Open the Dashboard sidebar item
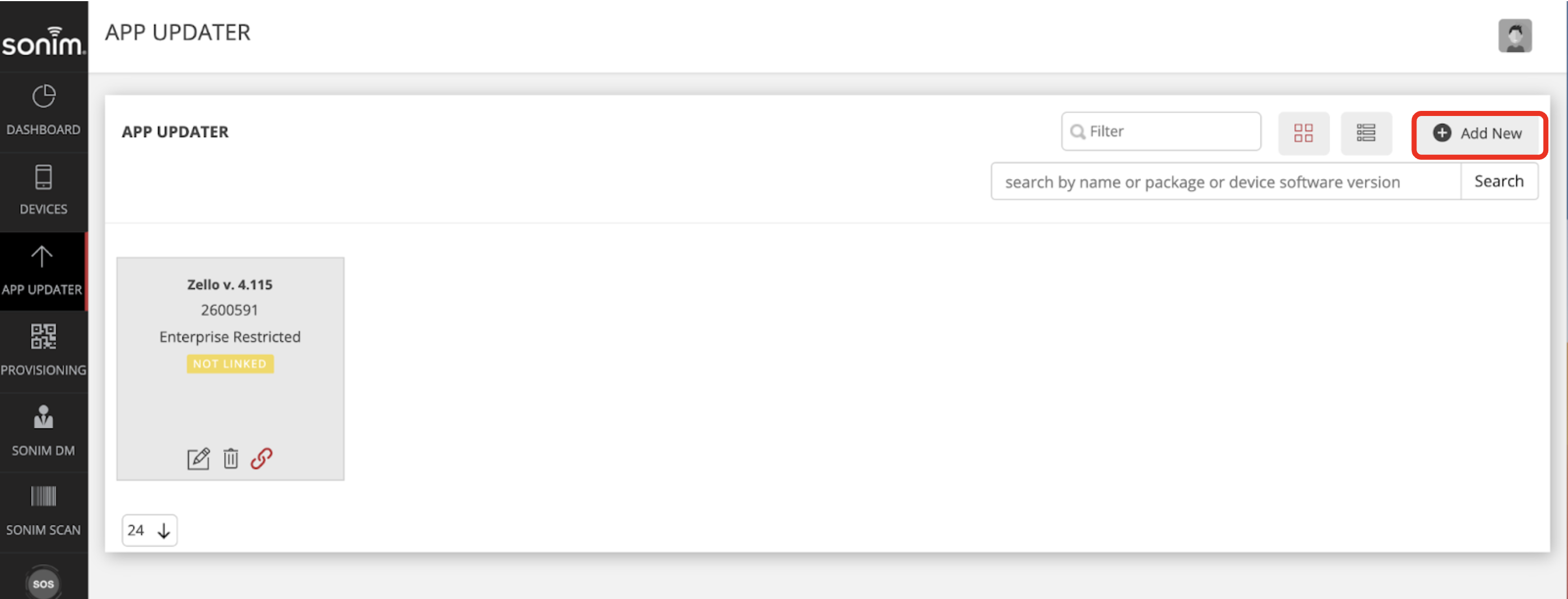The width and height of the screenshot is (1568, 599). 43,111
